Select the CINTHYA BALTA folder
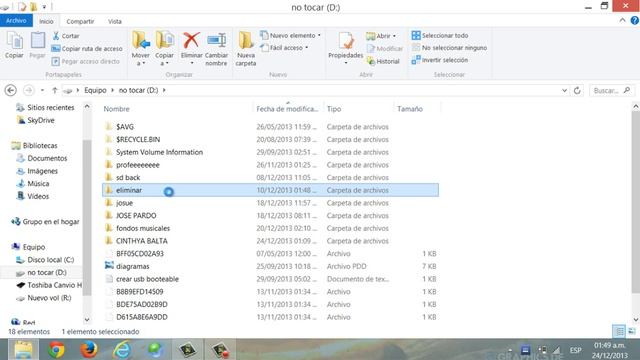 (x=142, y=241)
